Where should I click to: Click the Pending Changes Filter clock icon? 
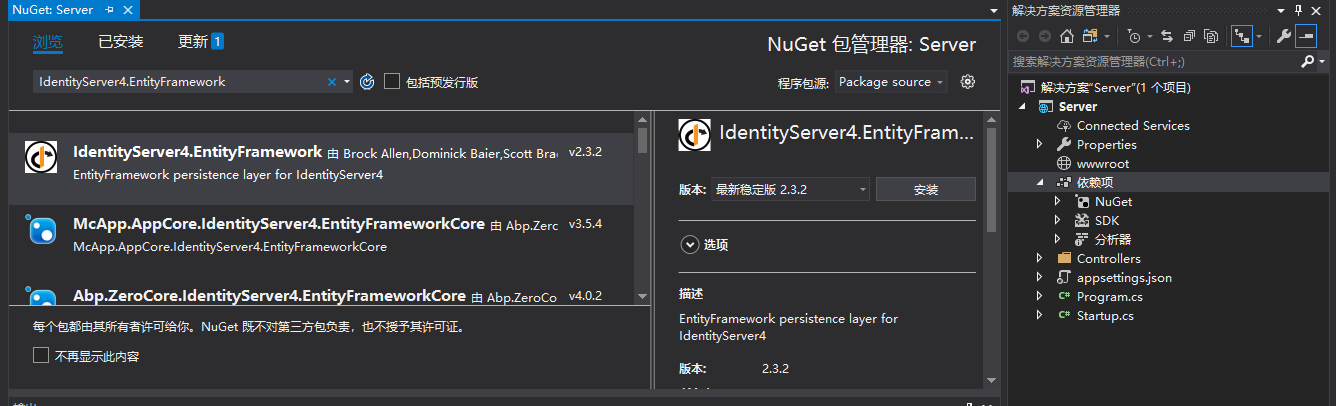pos(1133,36)
